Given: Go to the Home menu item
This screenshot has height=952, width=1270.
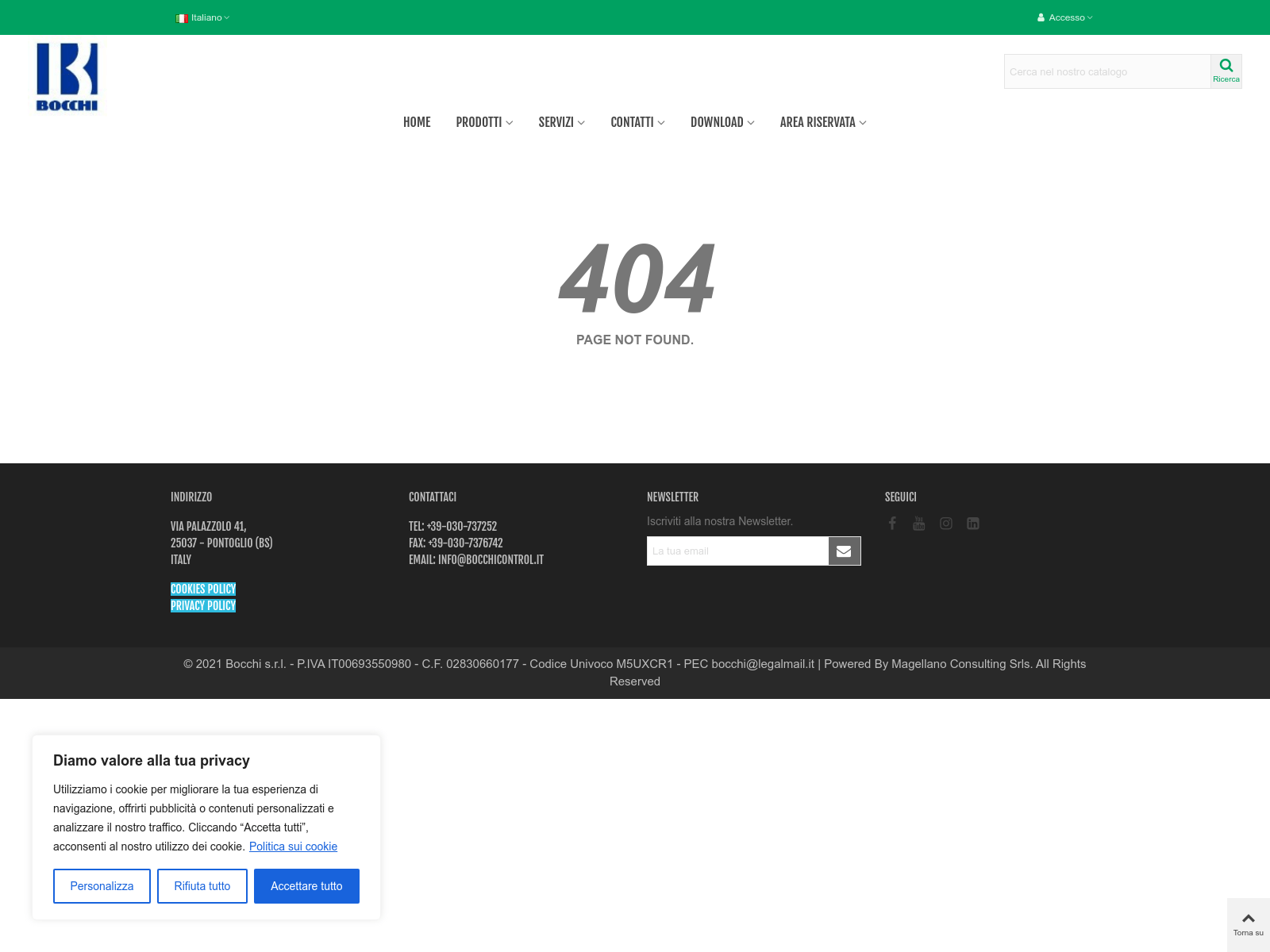Looking at the screenshot, I should 417,122.
